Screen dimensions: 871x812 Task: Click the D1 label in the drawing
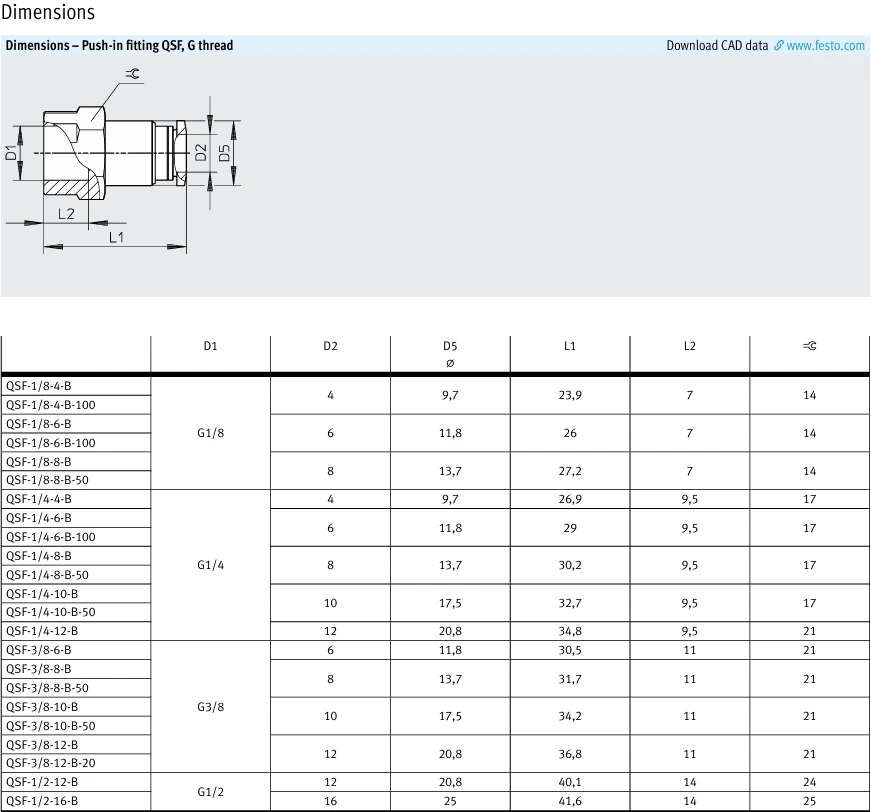point(11,152)
